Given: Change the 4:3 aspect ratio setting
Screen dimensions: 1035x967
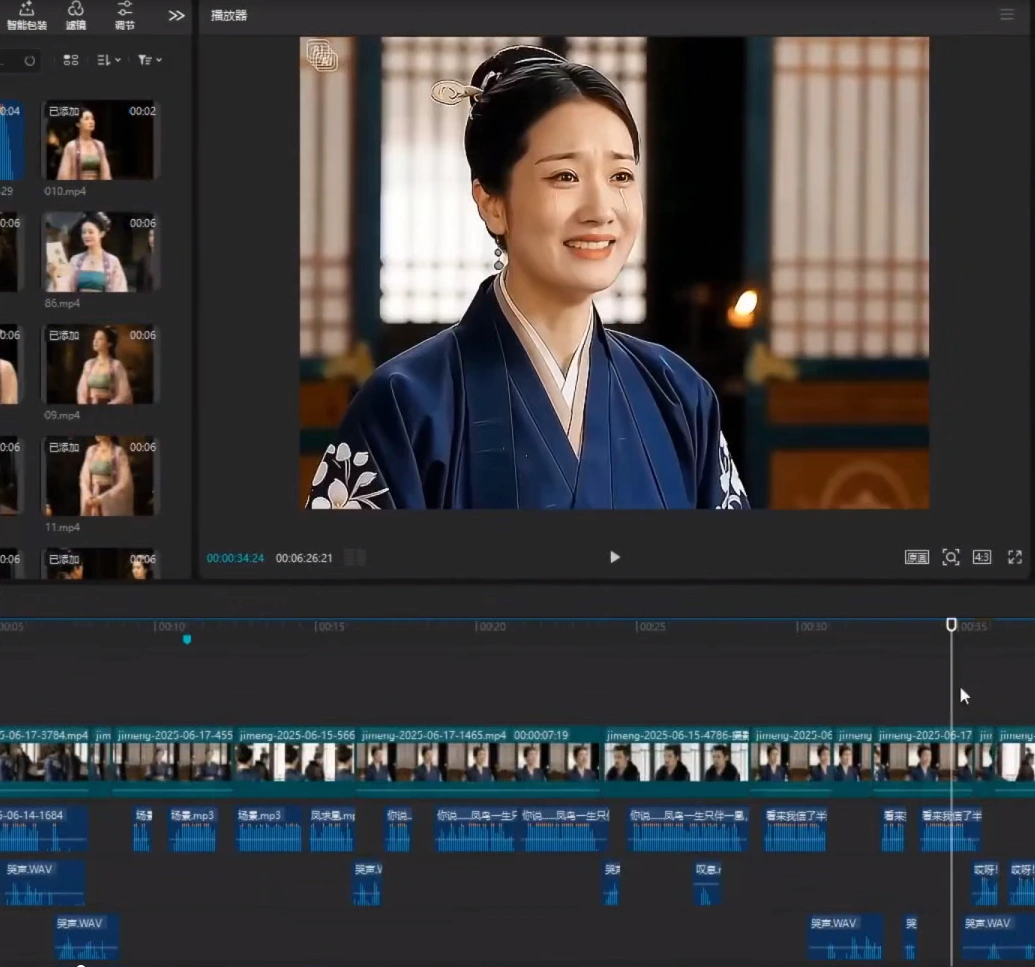Looking at the screenshot, I should click(x=981, y=557).
